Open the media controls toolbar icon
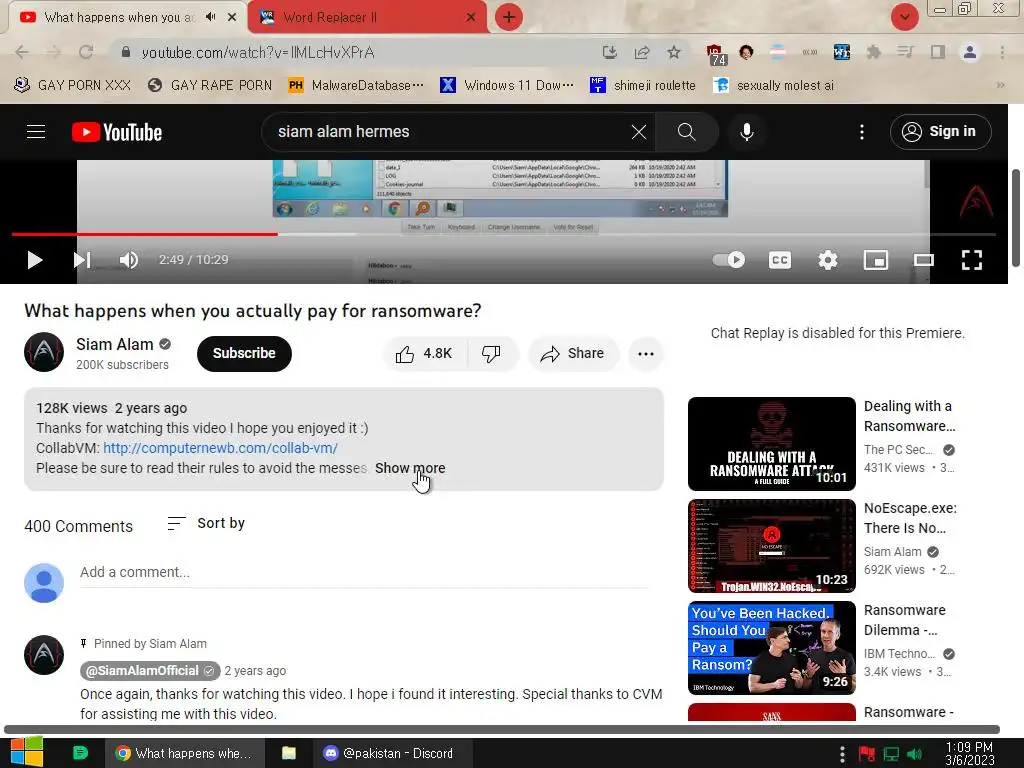Image resolution: width=1024 pixels, height=768 pixels. pos(905,52)
